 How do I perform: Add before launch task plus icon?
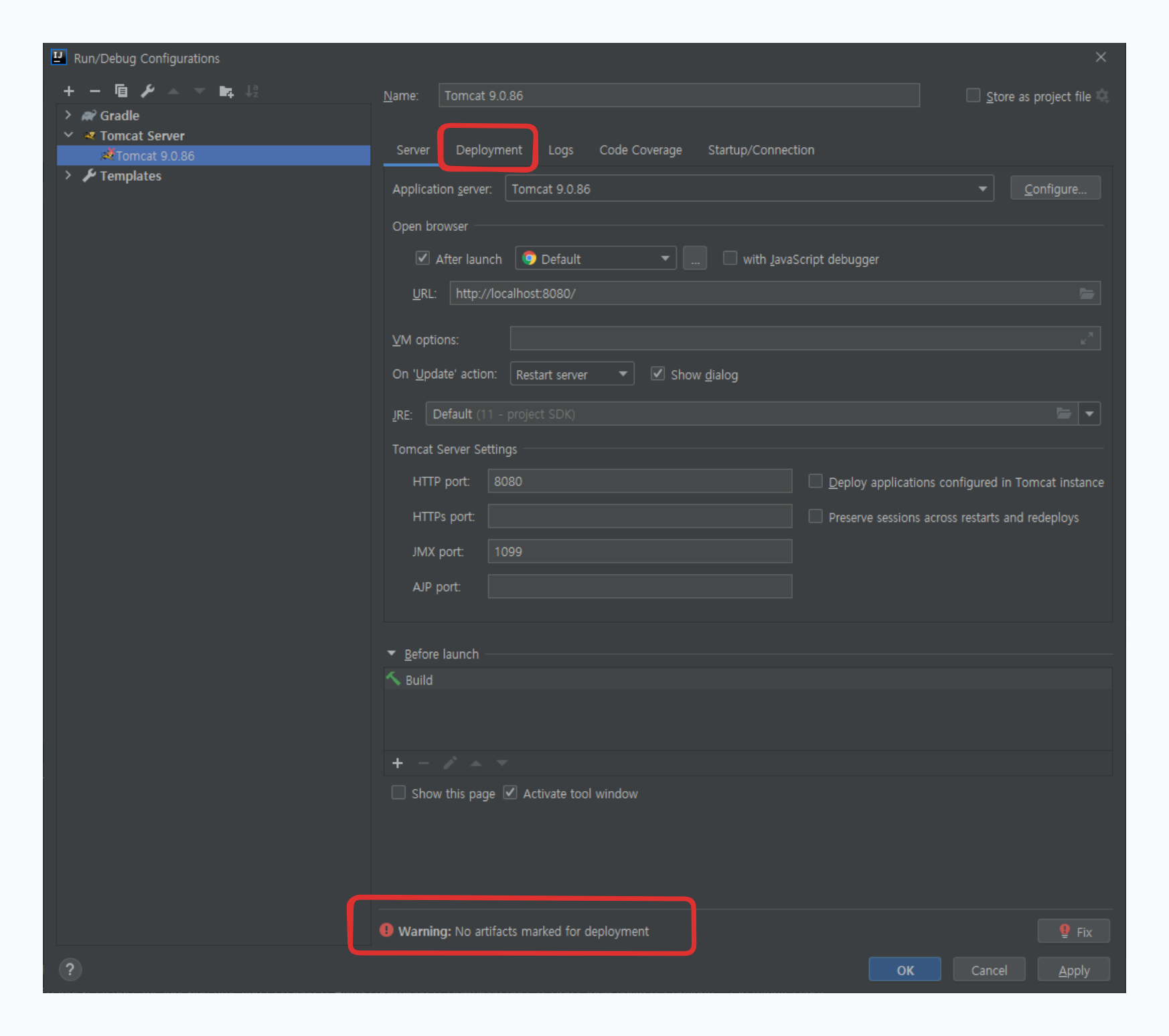click(398, 763)
